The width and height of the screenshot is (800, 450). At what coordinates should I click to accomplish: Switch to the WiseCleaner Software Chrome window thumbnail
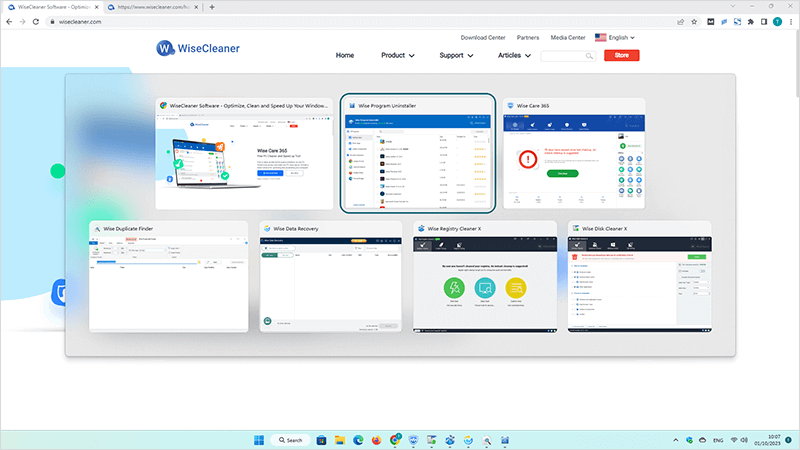pyautogui.click(x=244, y=154)
